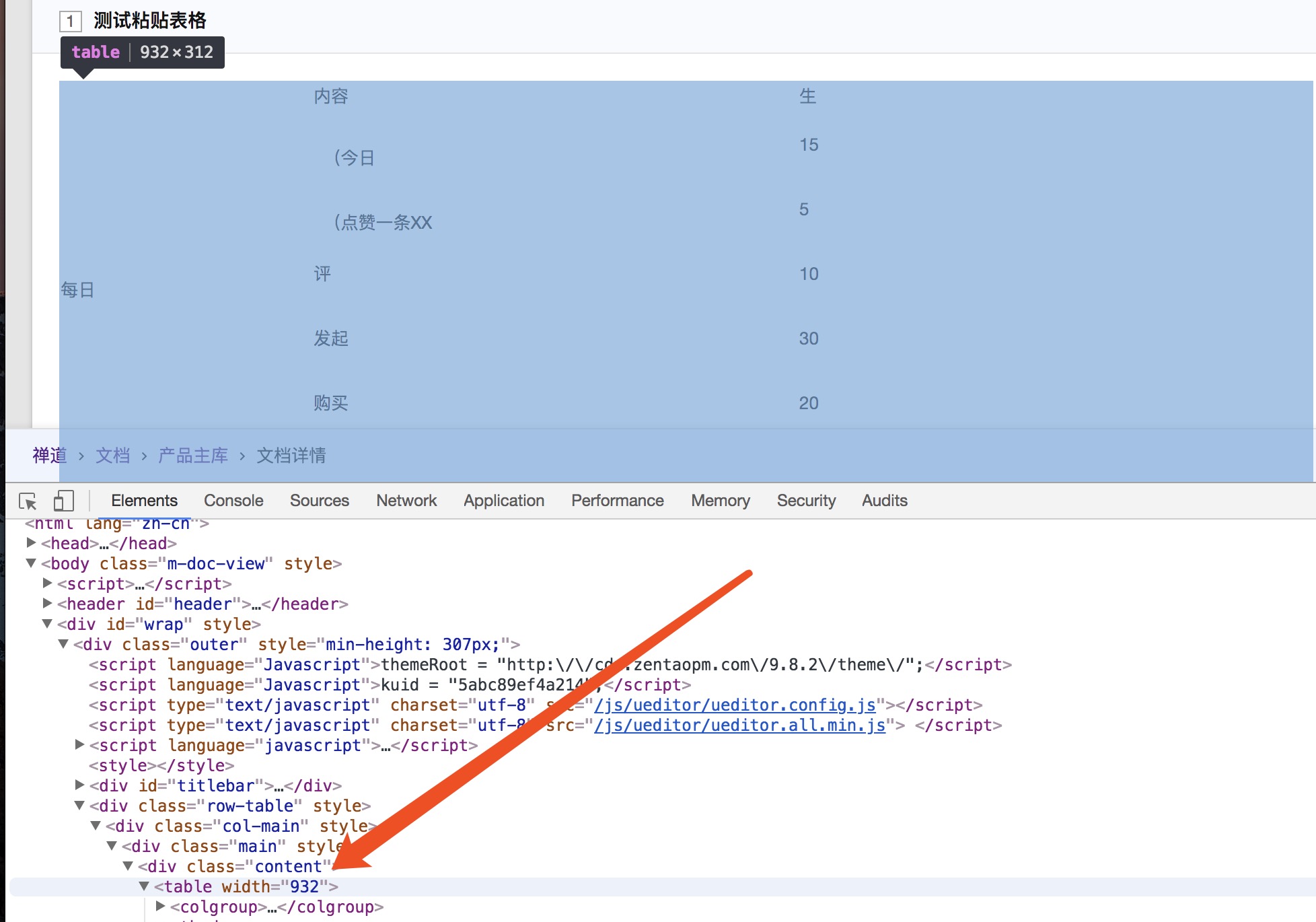Select the Application tab
The height and width of the screenshot is (922, 1316).
503,501
